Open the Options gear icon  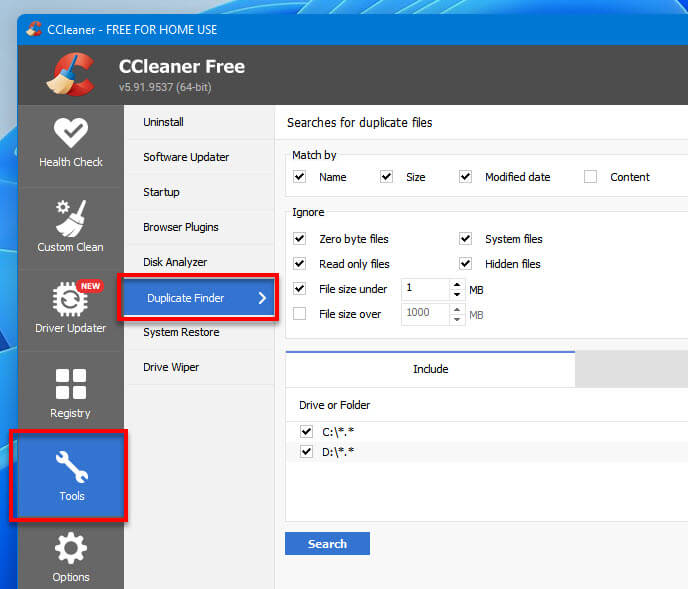[71, 548]
